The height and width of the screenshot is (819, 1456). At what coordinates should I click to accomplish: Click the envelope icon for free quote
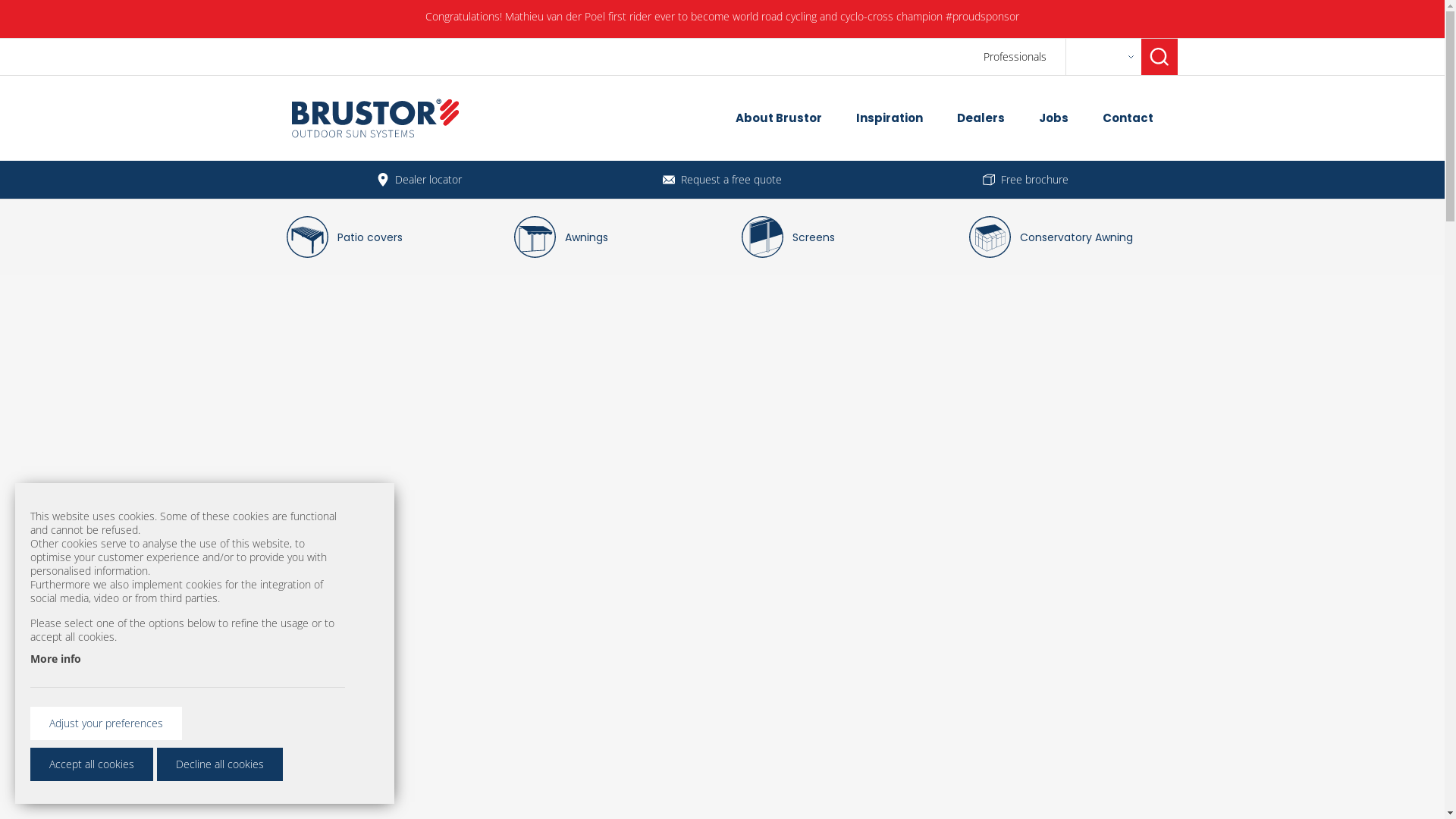[x=668, y=180]
